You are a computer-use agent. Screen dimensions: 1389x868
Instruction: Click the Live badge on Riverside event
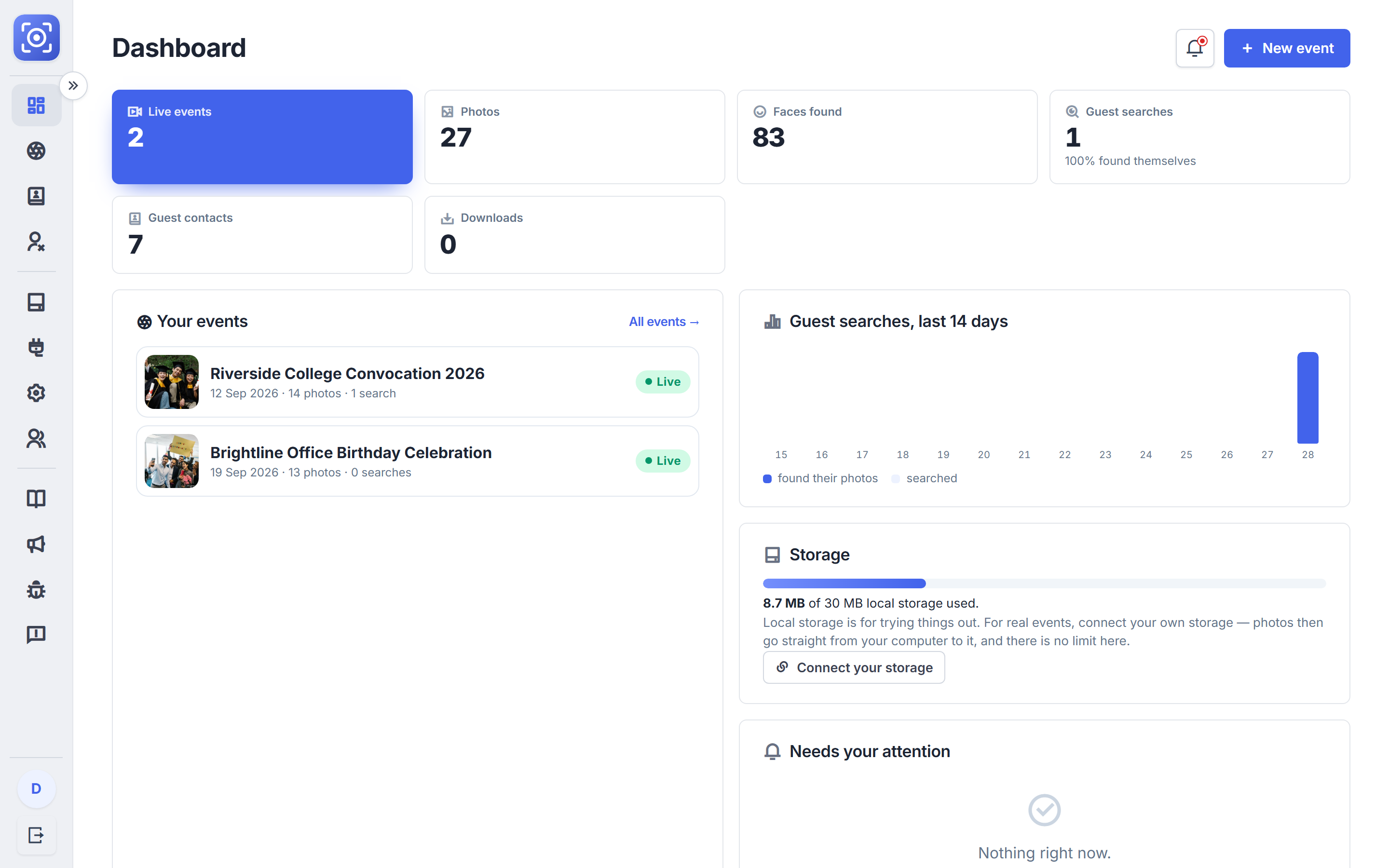(x=662, y=382)
